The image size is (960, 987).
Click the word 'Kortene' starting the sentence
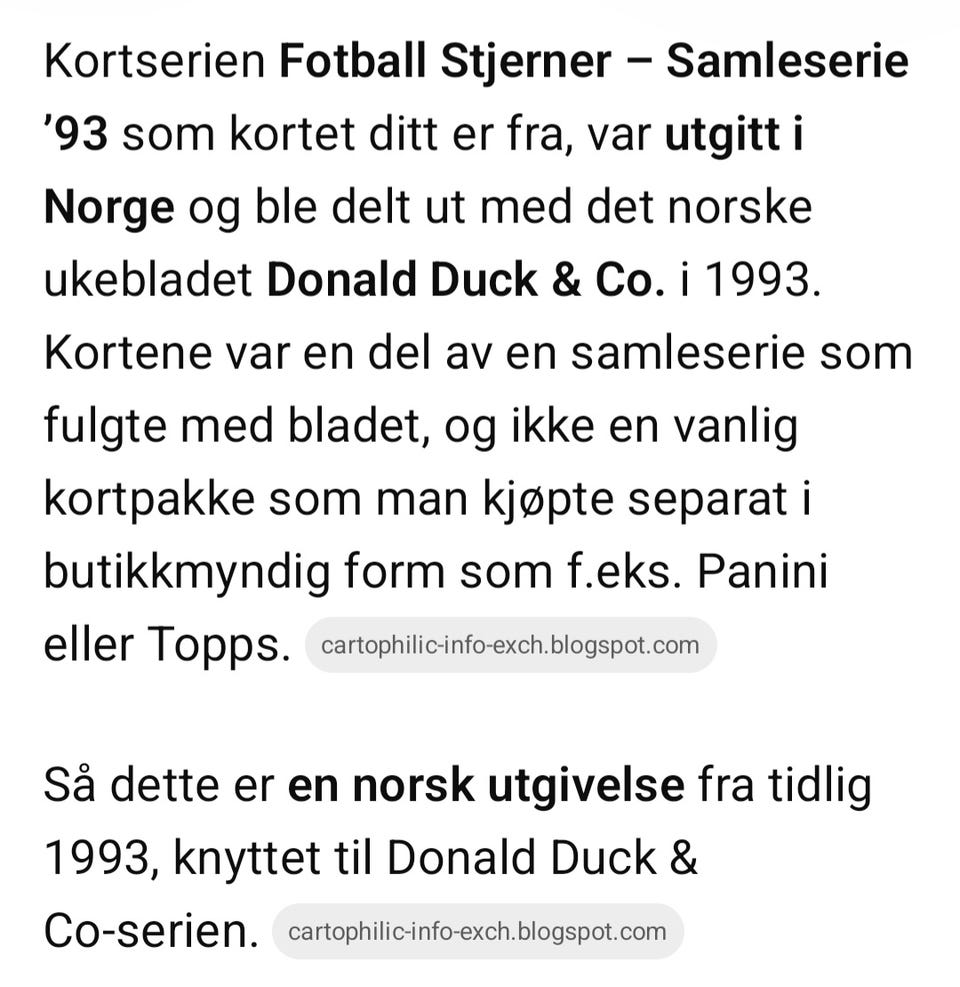click(128, 352)
